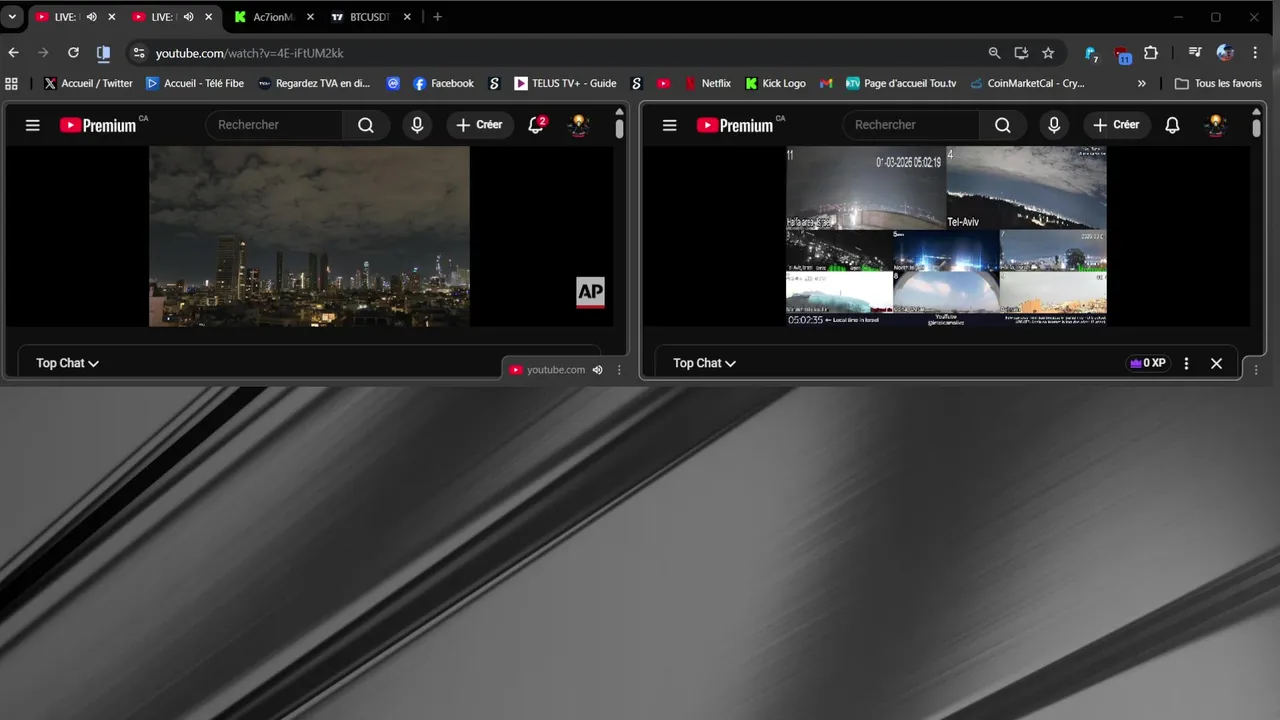Open the tab search dropdown arrow
This screenshot has width=1280, height=720.
click(x=12, y=17)
